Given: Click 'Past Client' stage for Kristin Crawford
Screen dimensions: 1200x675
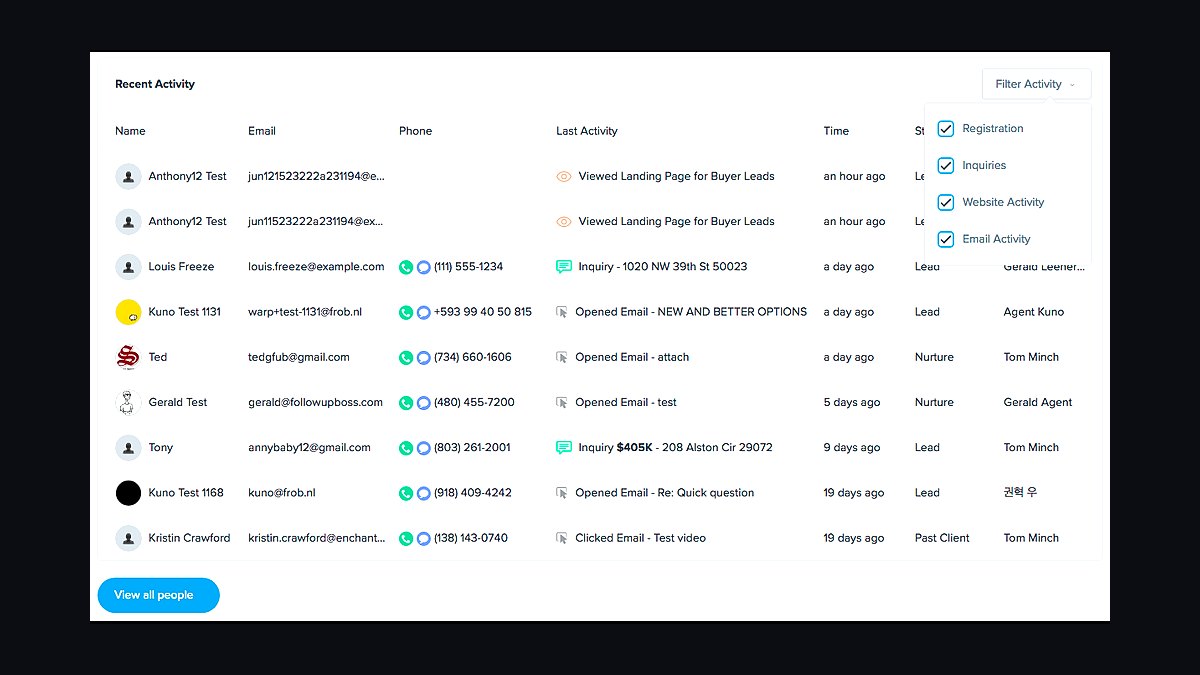Looking at the screenshot, I should (942, 538).
